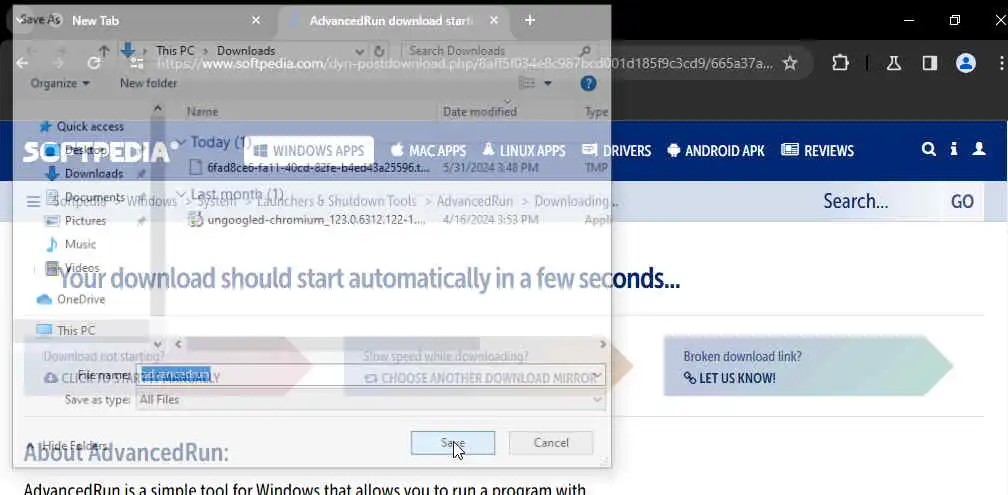Click the up-one-level arrow in Save As dialog
This screenshot has height=495, width=1008.
click(104, 51)
